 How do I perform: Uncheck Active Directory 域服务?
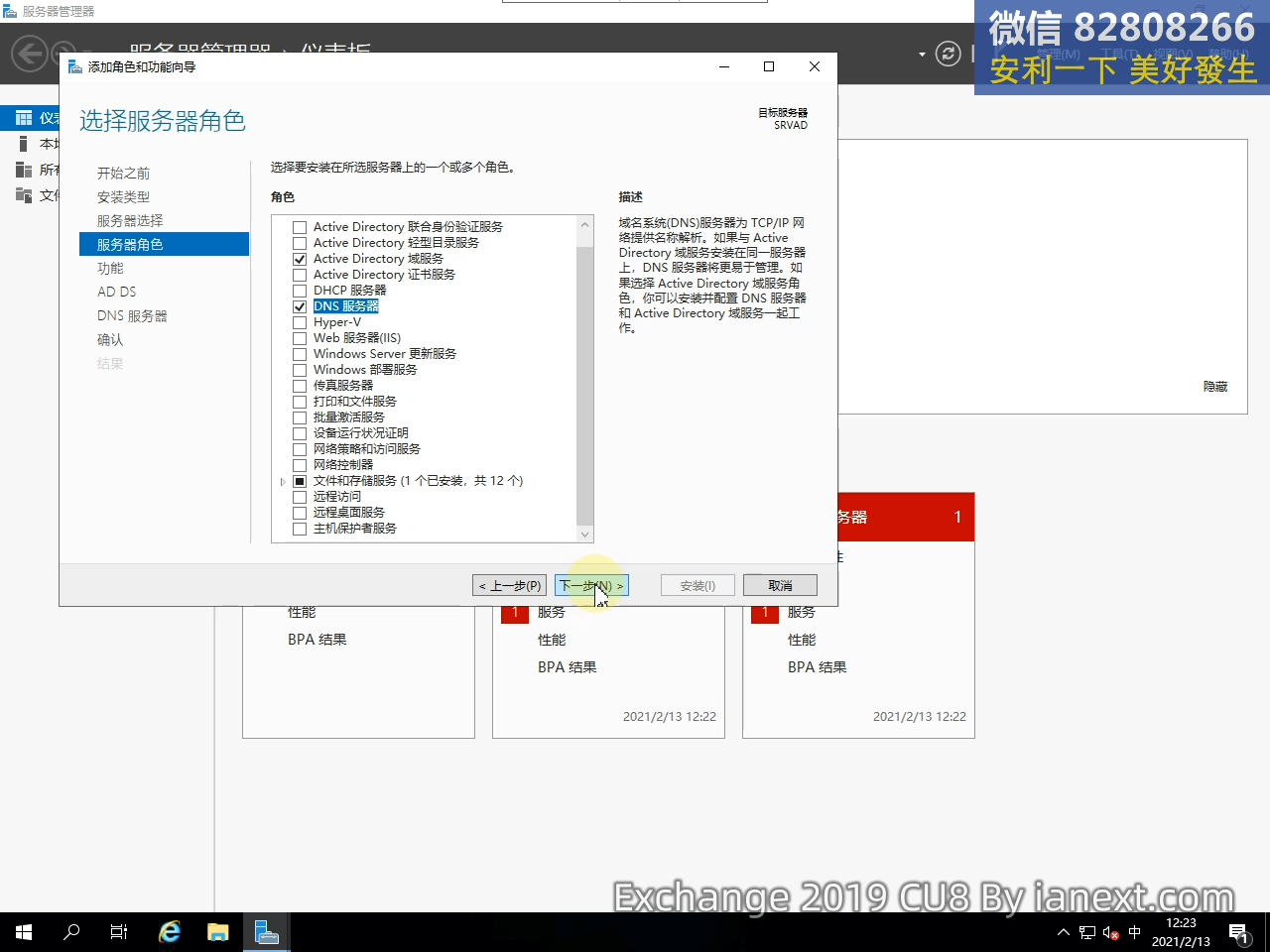pos(300,259)
